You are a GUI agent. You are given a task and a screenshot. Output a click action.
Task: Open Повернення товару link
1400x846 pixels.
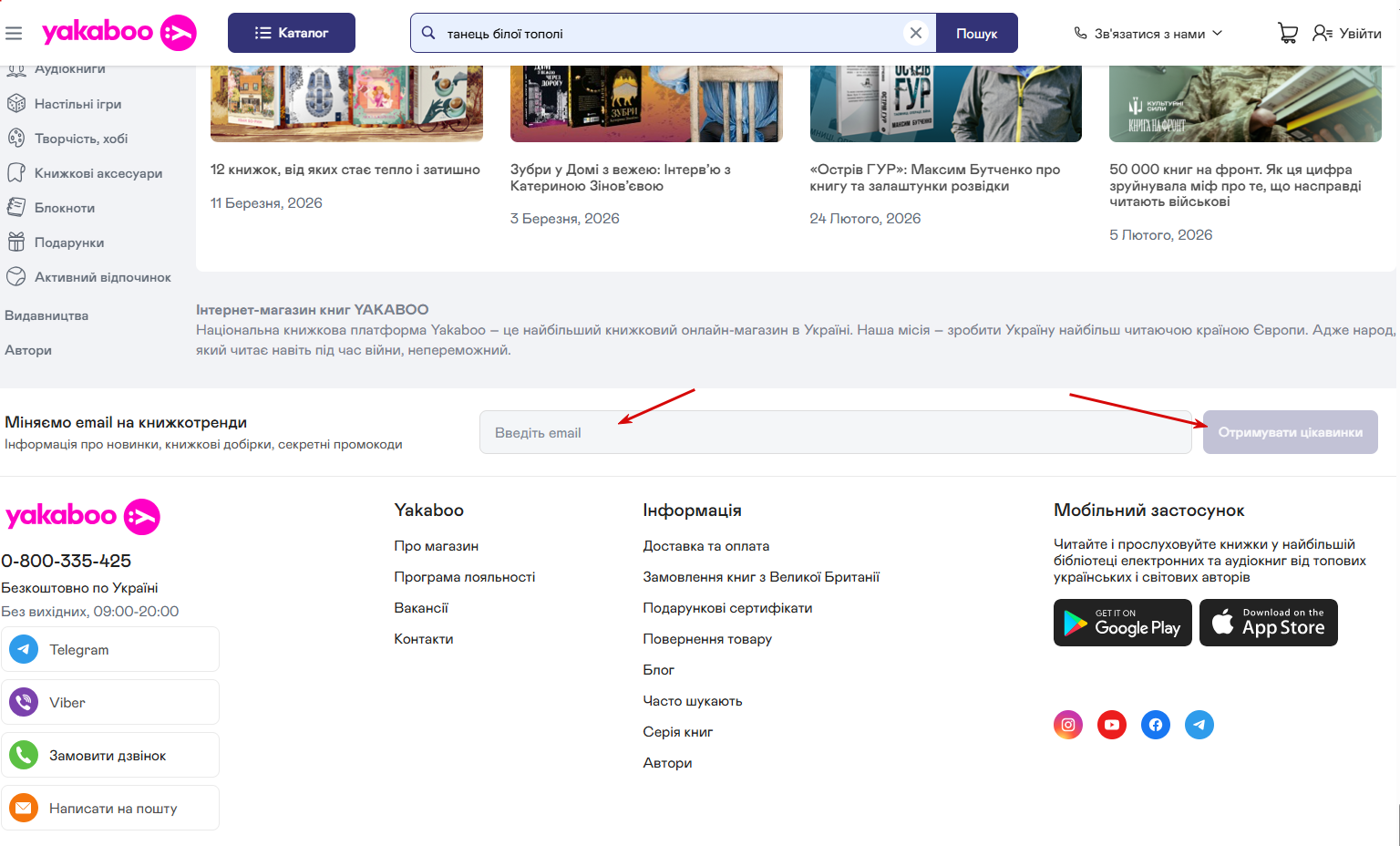tap(707, 639)
